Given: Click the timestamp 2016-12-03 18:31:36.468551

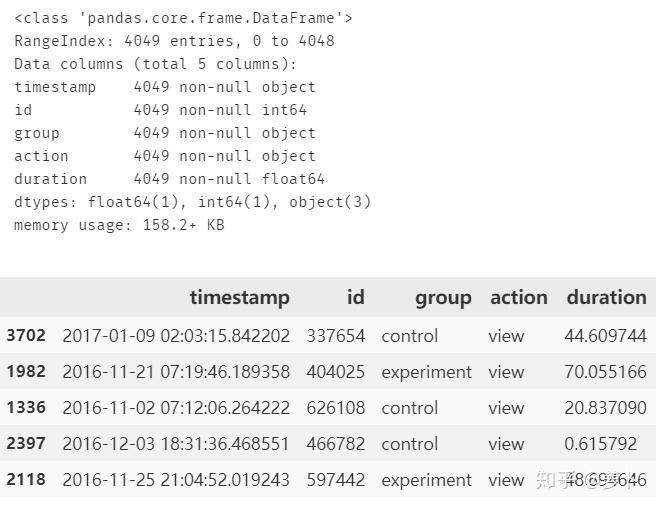Looking at the screenshot, I should [176, 444].
